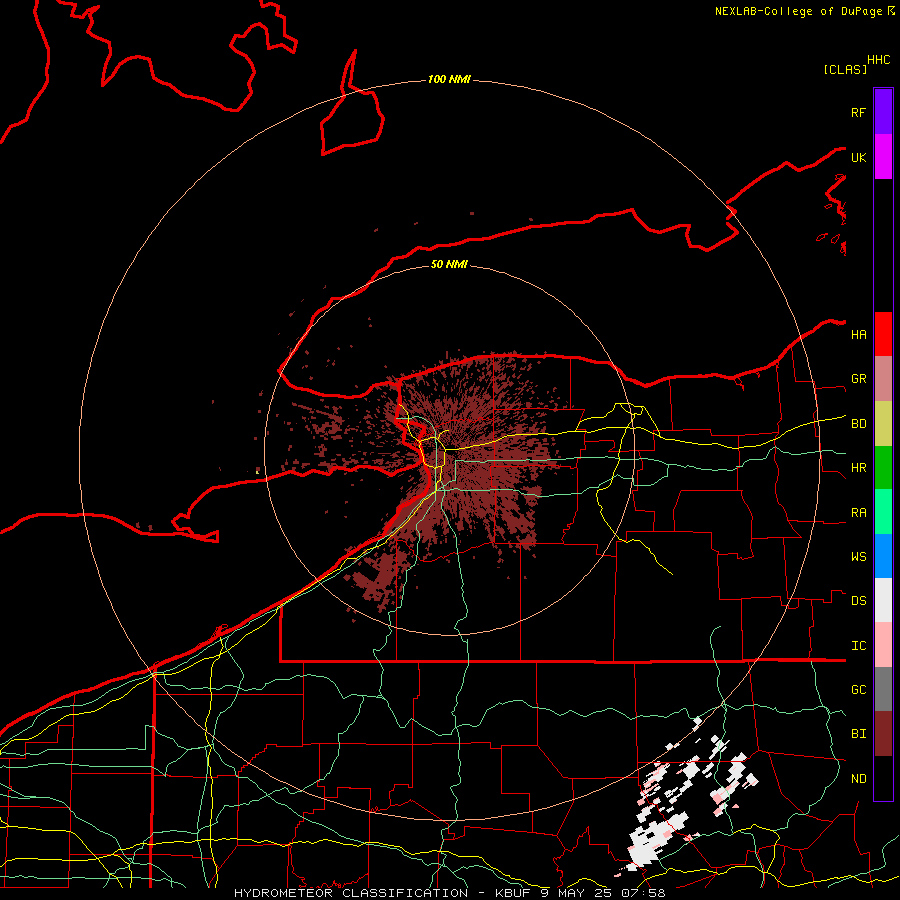The width and height of the screenshot is (900, 900).
Task: Click the HYDROMETEOR CLASSIFICATION title text
Action: 351,893
